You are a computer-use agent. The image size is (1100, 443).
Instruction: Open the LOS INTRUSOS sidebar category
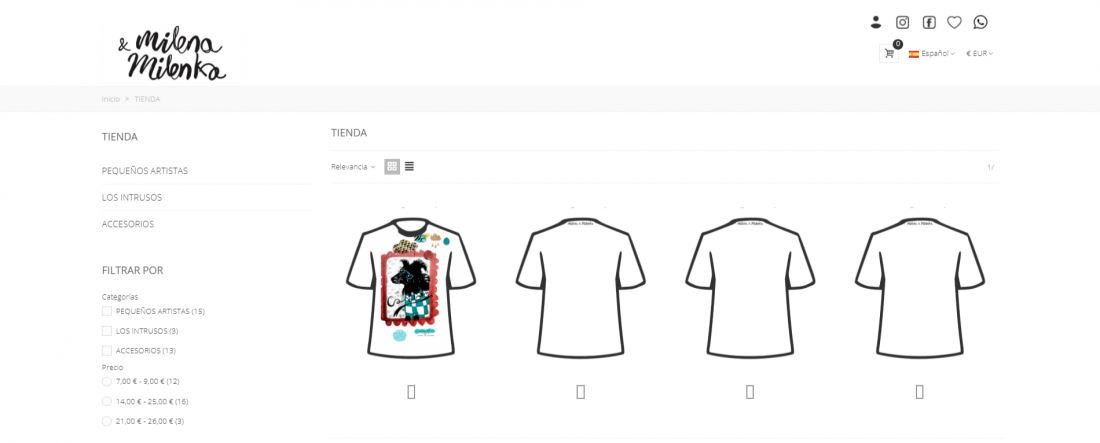click(132, 197)
